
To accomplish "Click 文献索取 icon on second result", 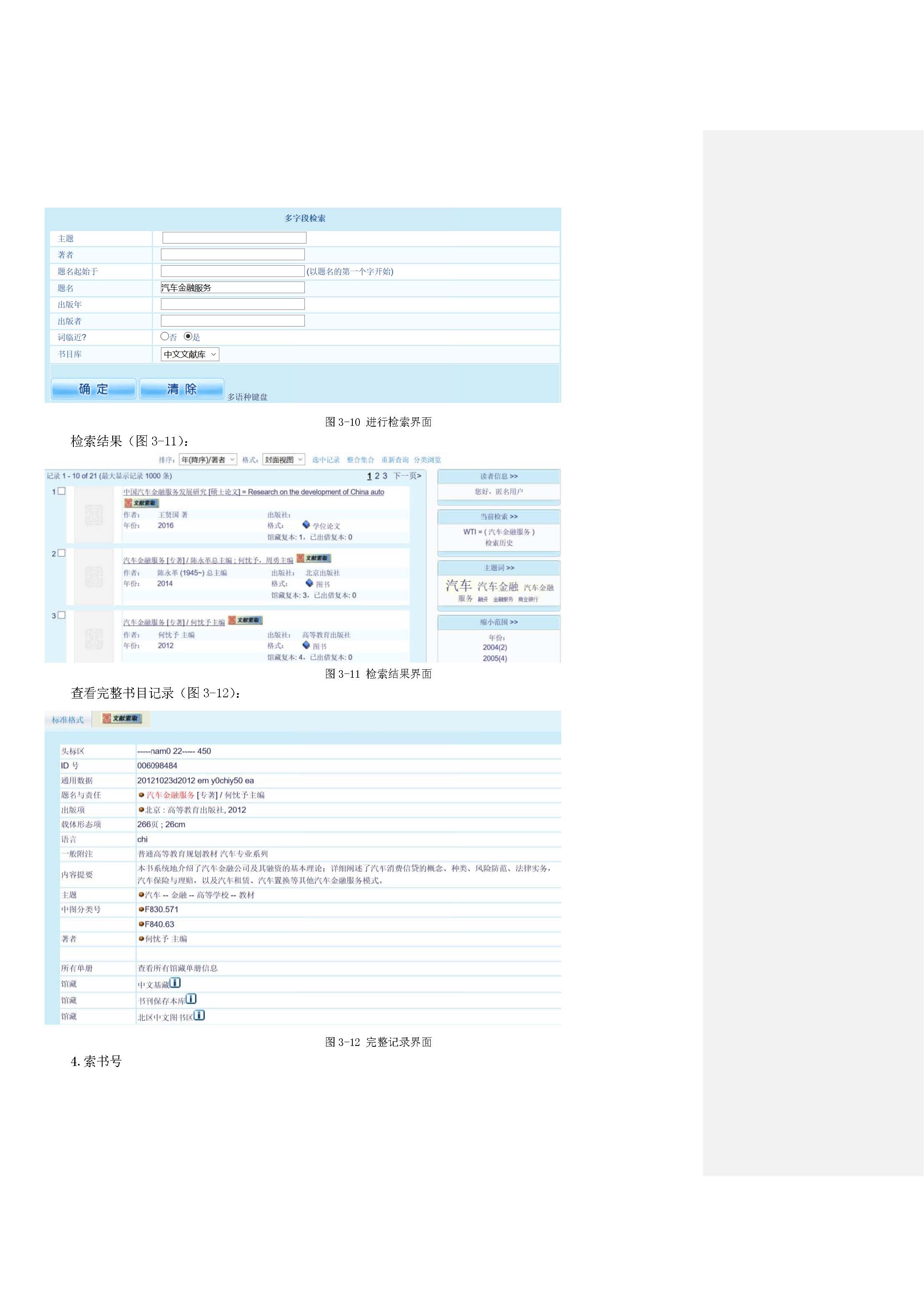I will click(x=314, y=558).
